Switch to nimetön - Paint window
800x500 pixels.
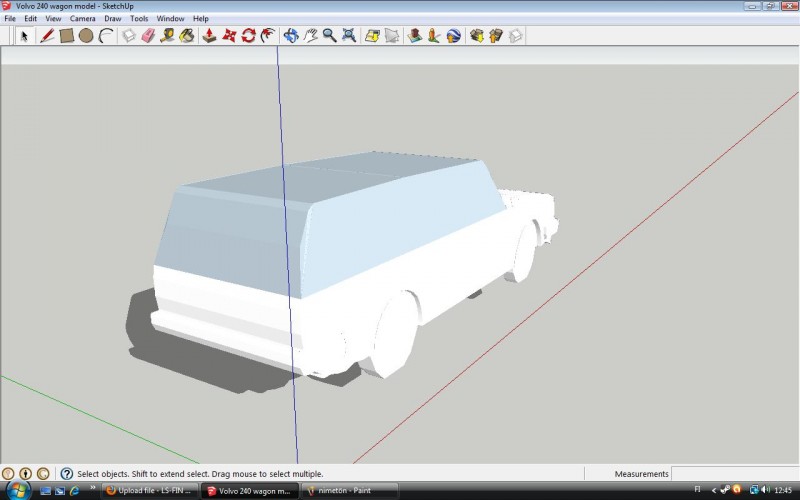tap(350, 491)
